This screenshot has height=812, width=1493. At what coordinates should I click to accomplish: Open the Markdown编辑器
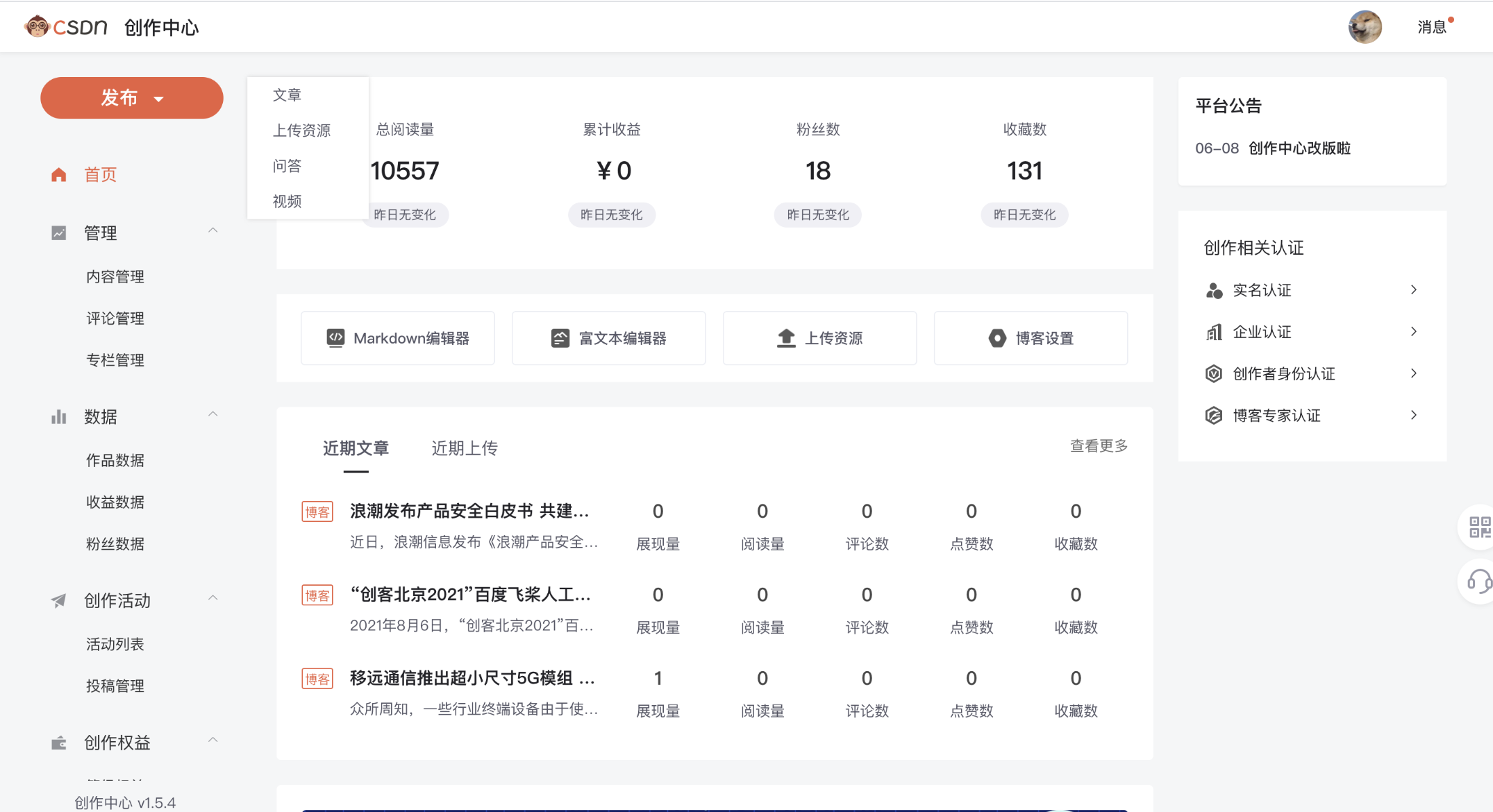[x=397, y=338]
